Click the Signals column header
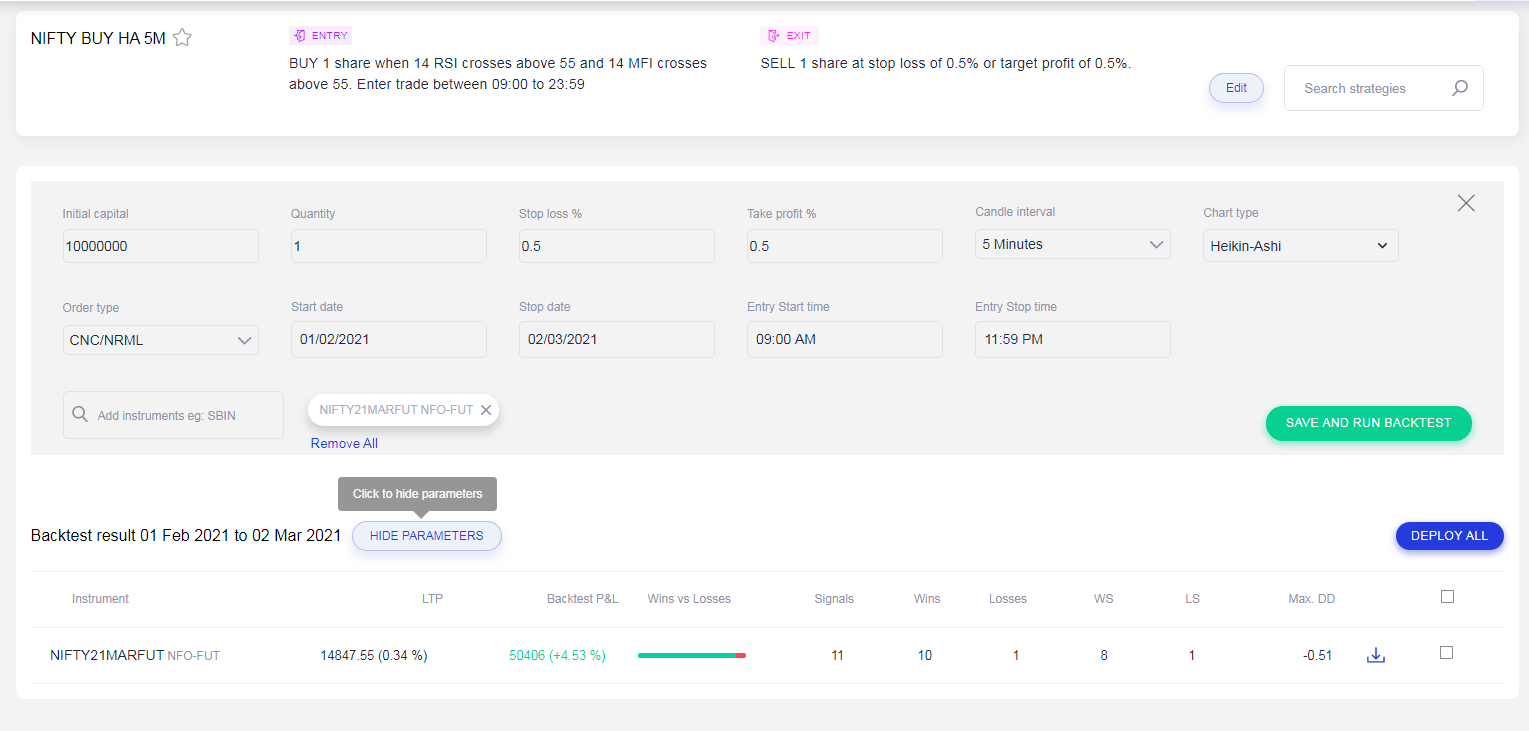 834,599
